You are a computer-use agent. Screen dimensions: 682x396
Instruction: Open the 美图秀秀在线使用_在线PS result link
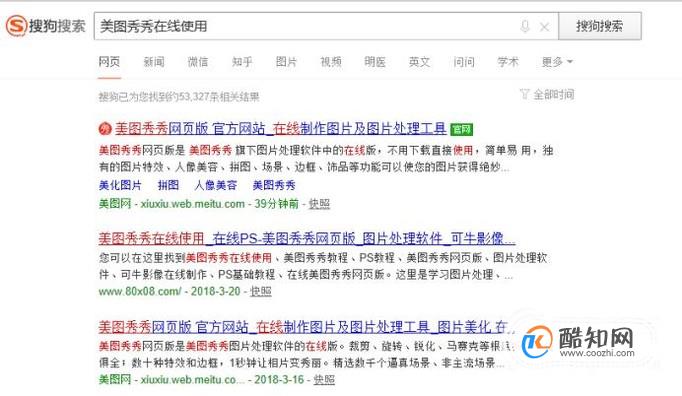coord(307,238)
